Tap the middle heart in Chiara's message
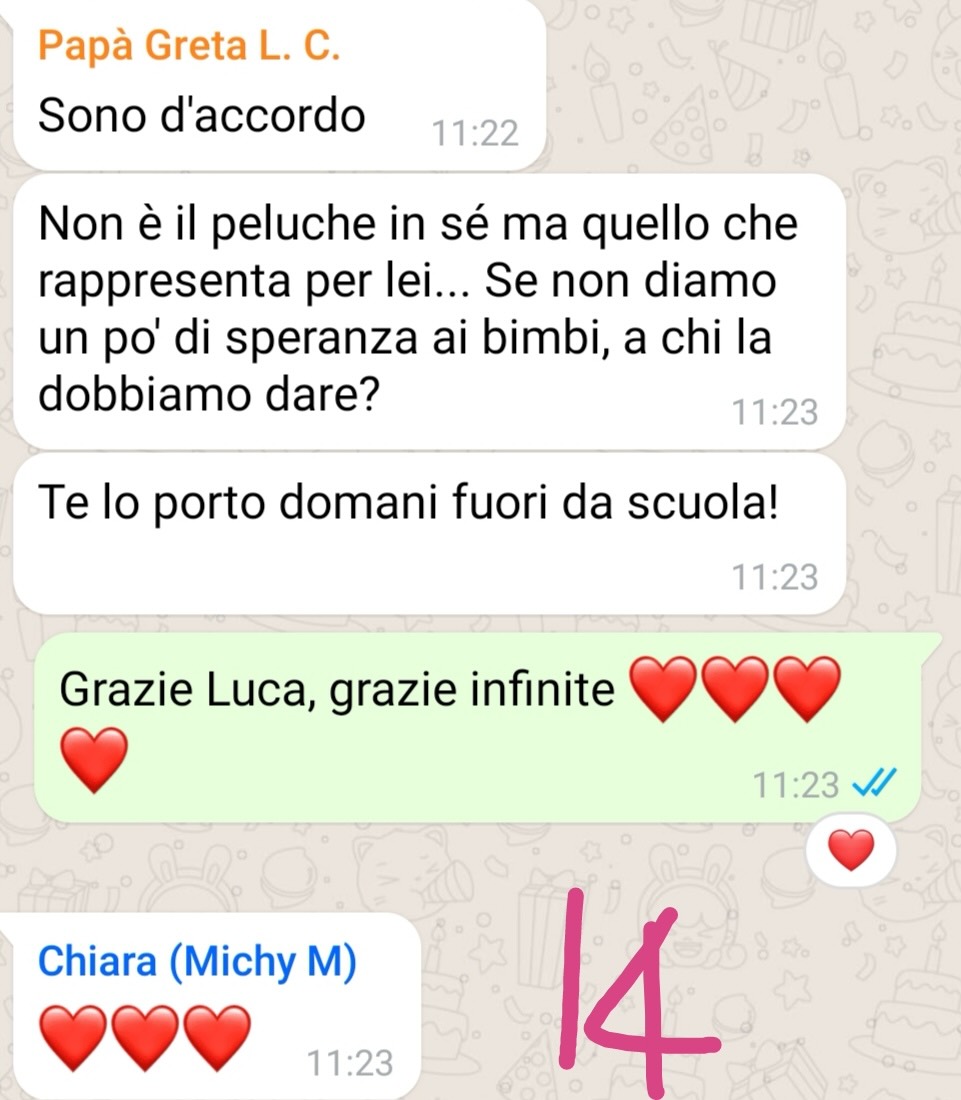 click(145, 1038)
